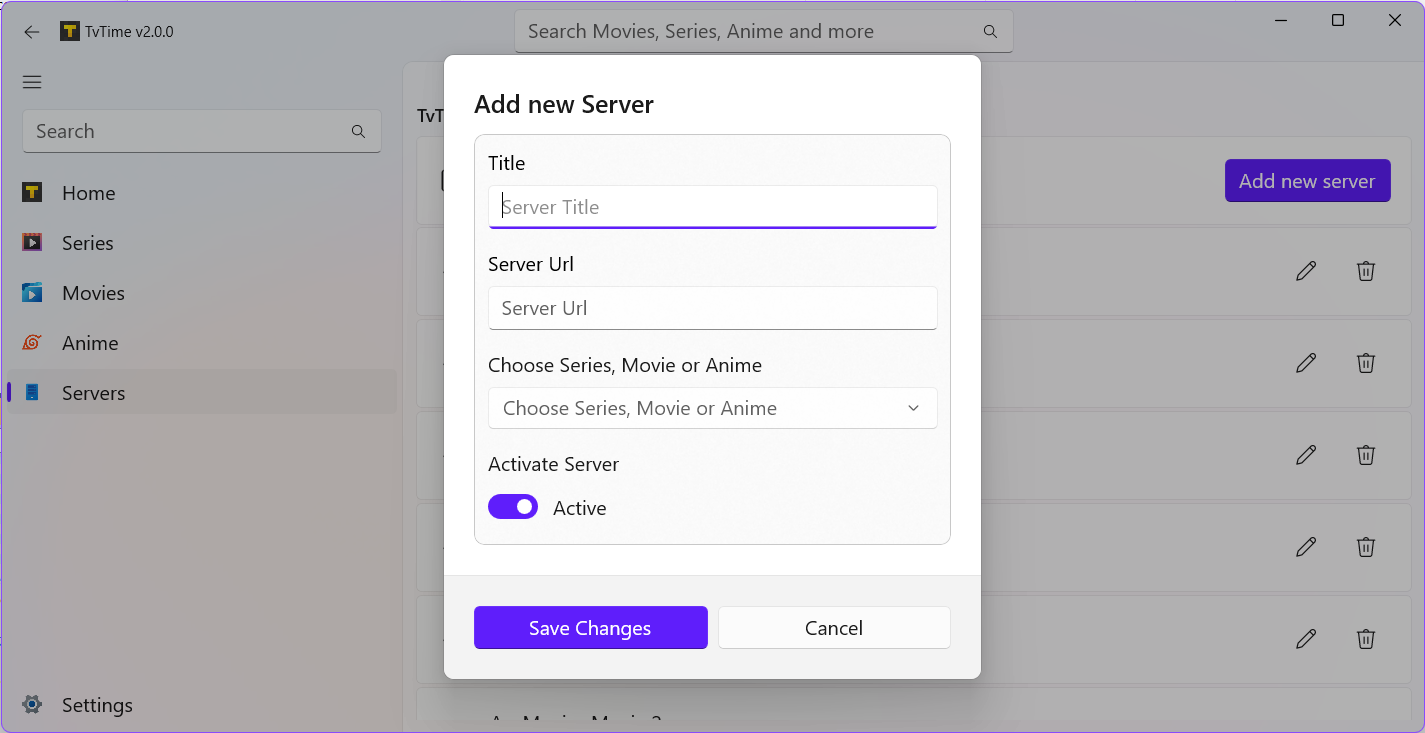The height and width of the screenshot is (733, 1425).
Task: Click the back arrow in title bar
Action: coord(32,32)
